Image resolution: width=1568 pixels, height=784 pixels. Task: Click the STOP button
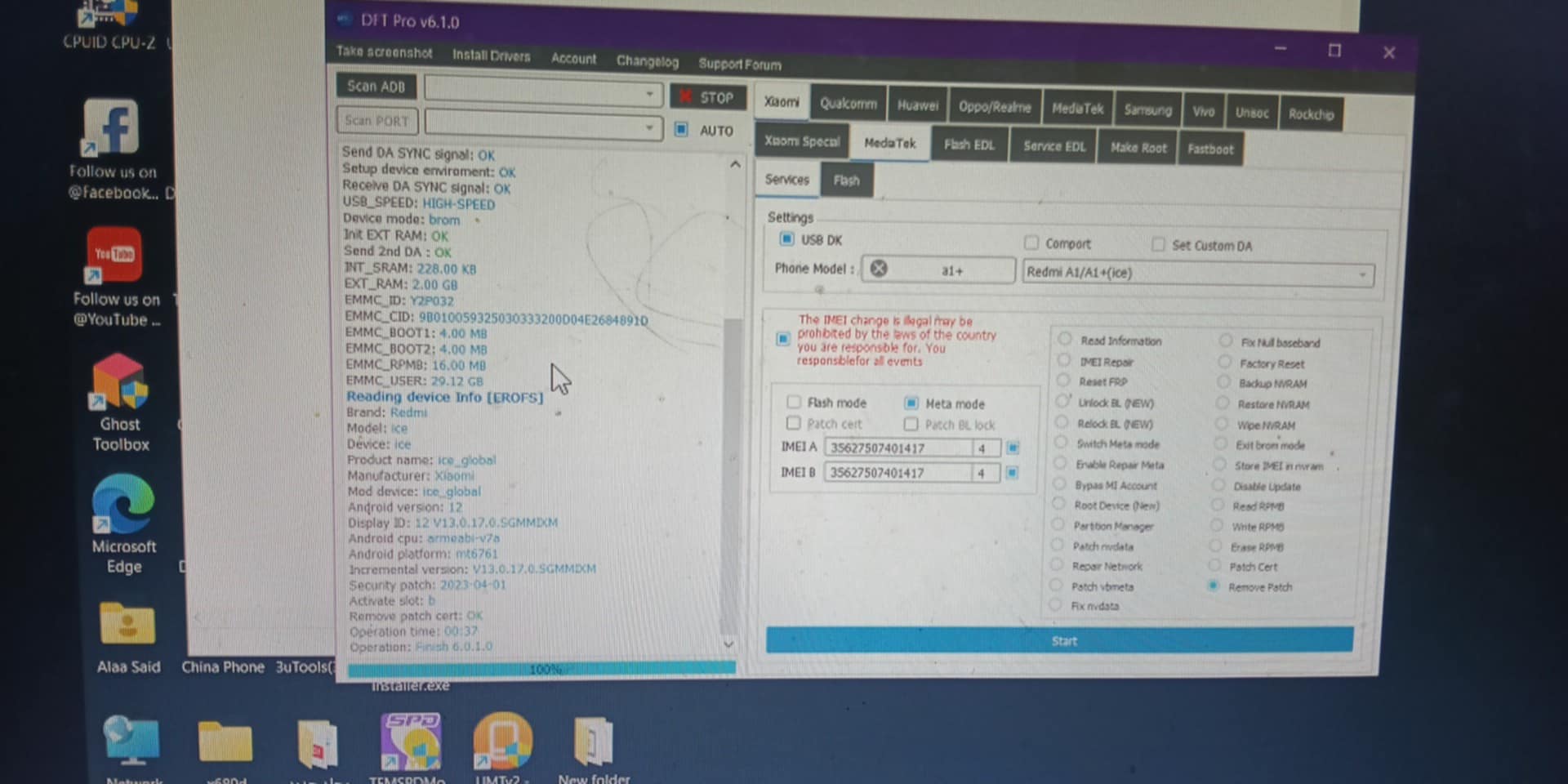point(708,97)
